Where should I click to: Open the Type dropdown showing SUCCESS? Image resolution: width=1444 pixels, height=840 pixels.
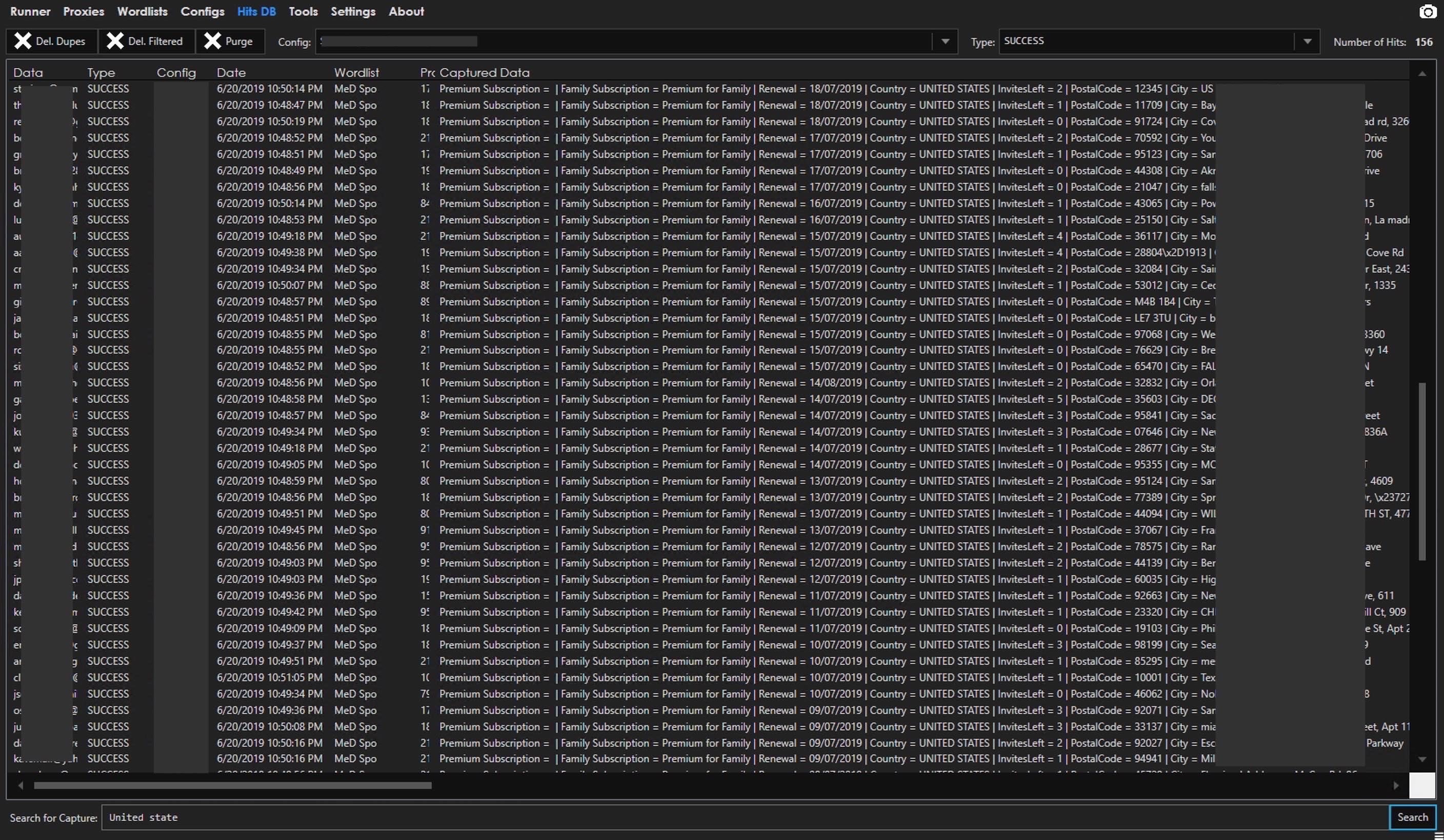(x=1307, y=41)
